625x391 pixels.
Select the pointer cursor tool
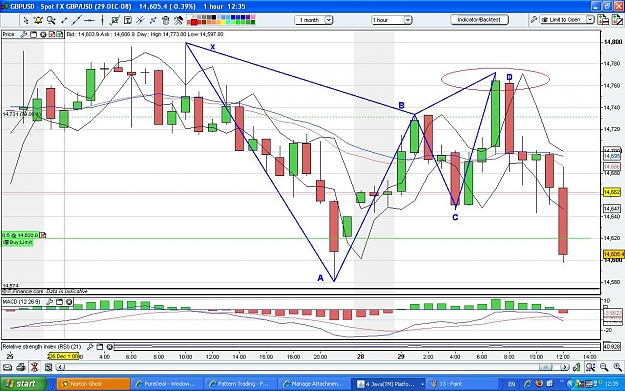(x=26, y=20)
